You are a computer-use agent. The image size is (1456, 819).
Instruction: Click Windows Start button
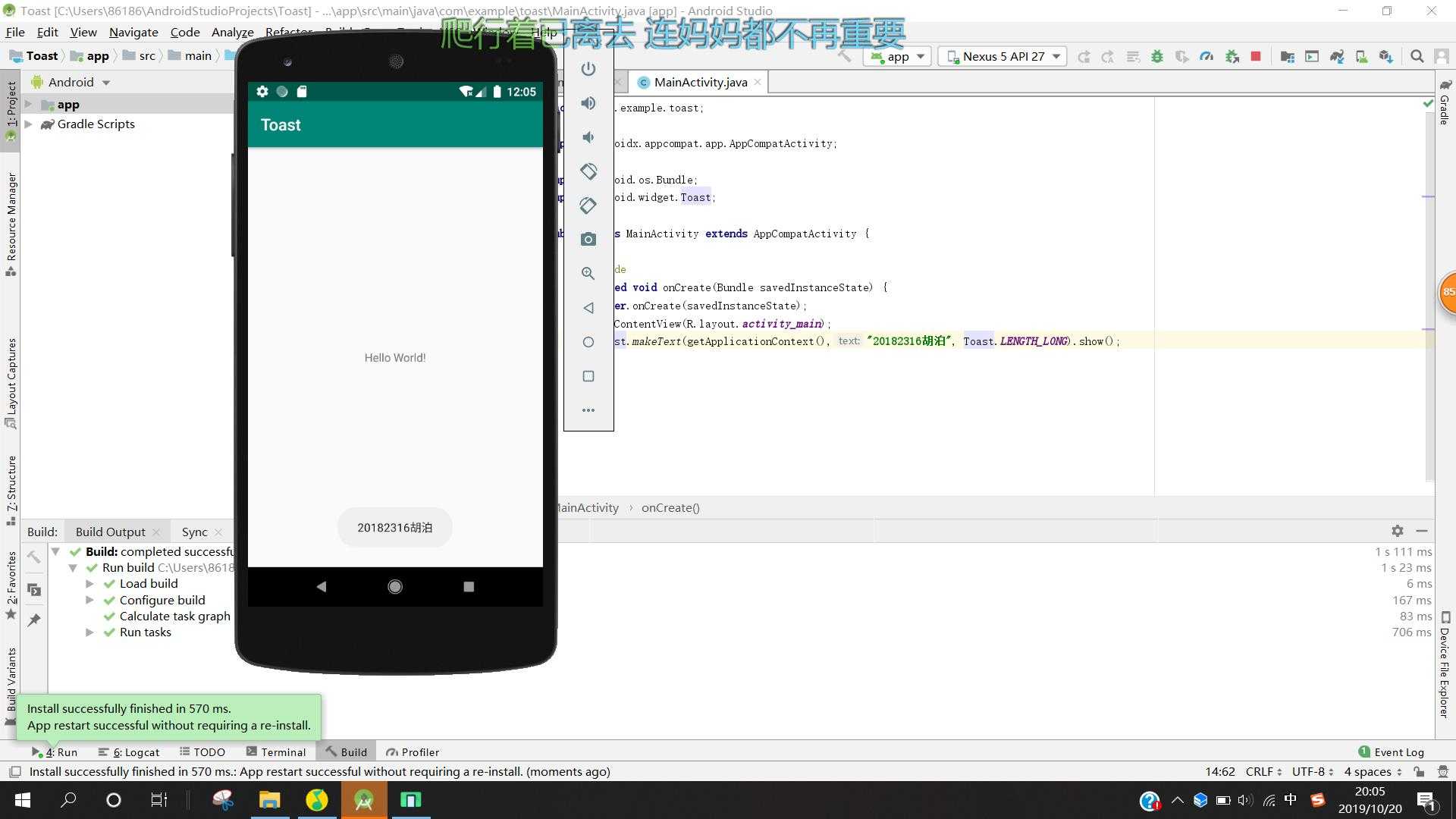[23, 800]
